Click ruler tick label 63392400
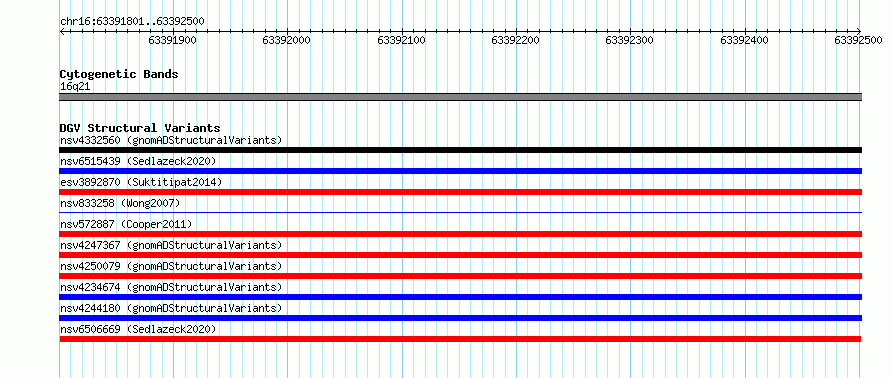 745,40
